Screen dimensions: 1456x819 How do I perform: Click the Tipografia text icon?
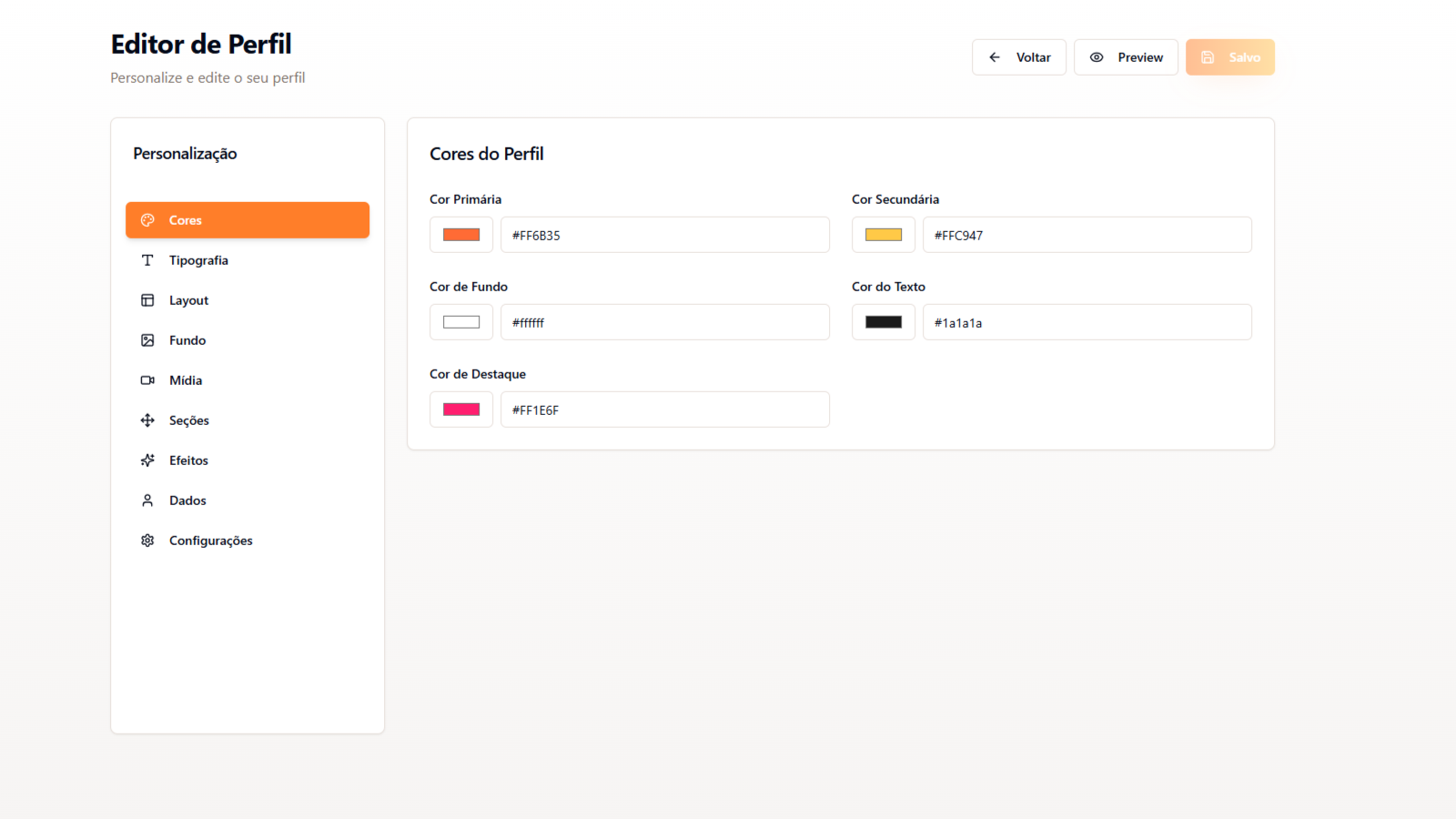(x=147, y=260)
